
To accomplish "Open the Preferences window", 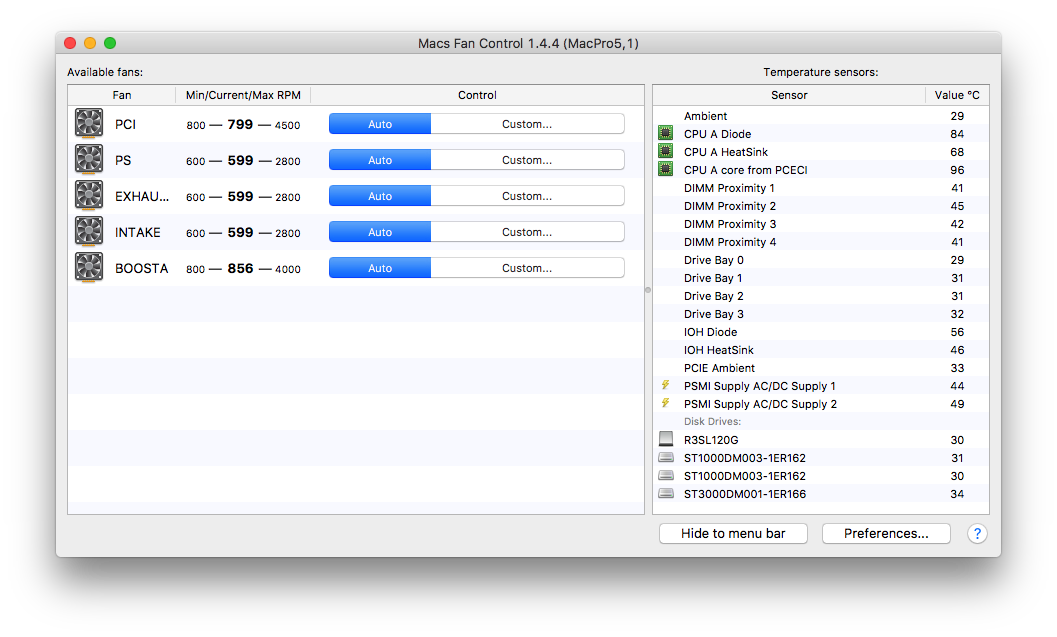I will (886, 533).
